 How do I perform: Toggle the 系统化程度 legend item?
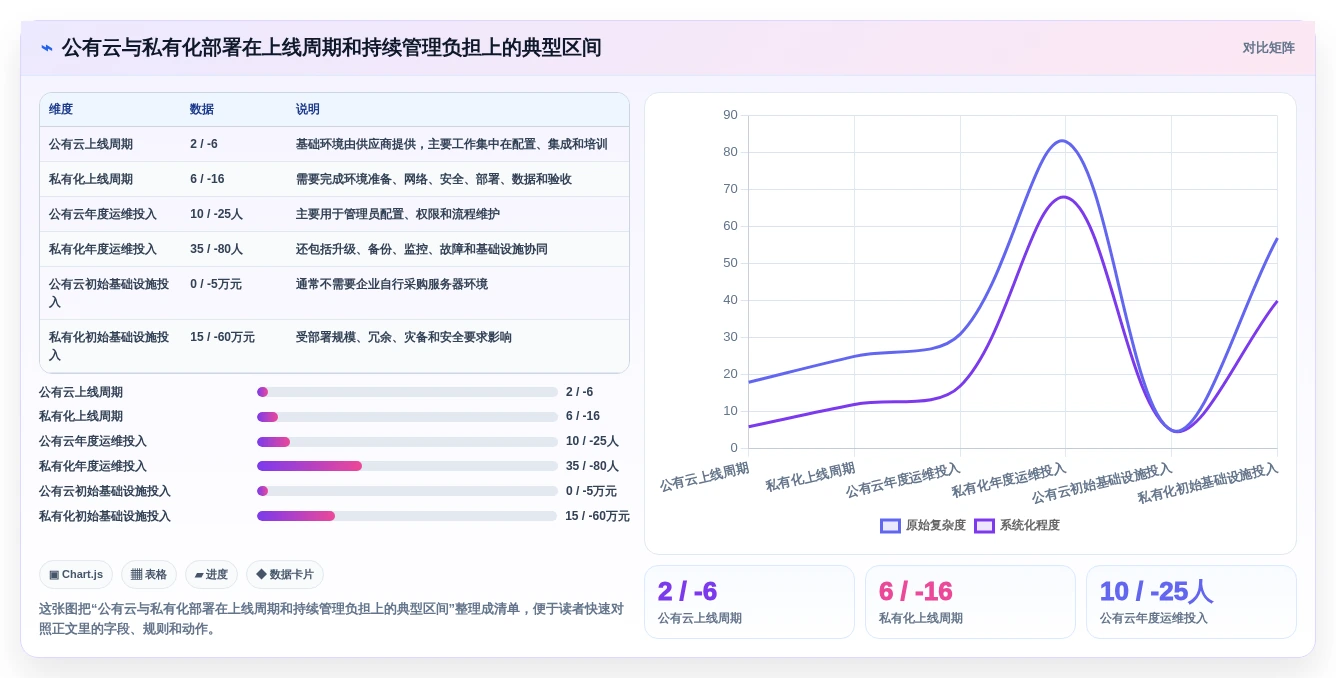1017,525
